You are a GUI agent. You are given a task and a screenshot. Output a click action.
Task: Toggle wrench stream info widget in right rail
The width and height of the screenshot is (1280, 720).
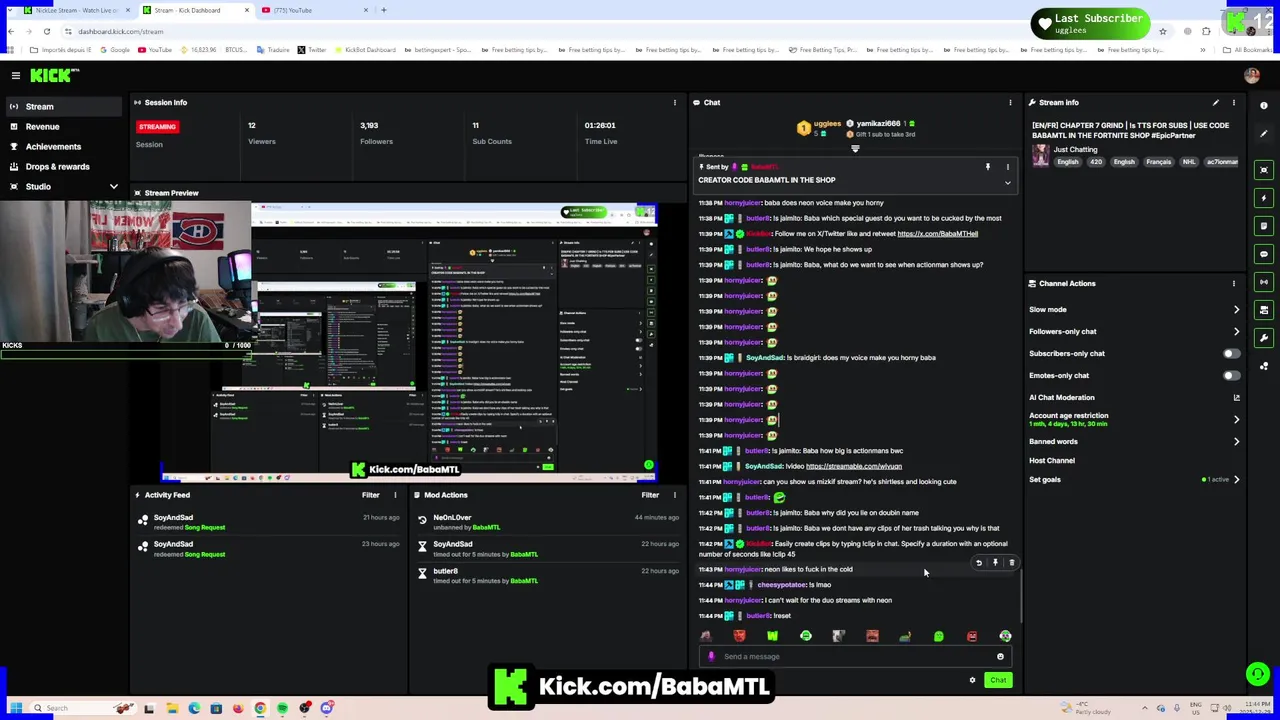pos(1264,338)
